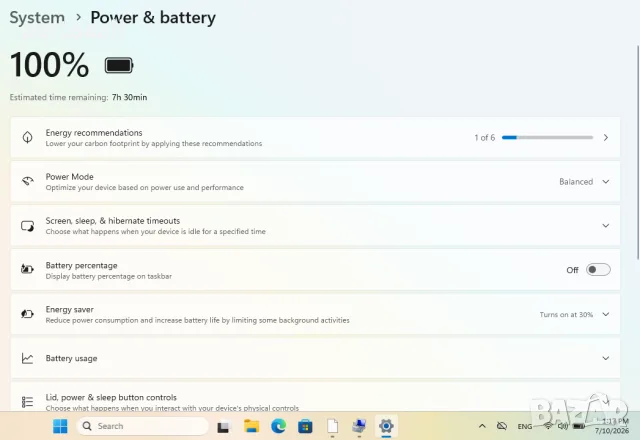Open Energy recommendations page
This screenshot has height=440, width=640.
click(x=315, y=138)
